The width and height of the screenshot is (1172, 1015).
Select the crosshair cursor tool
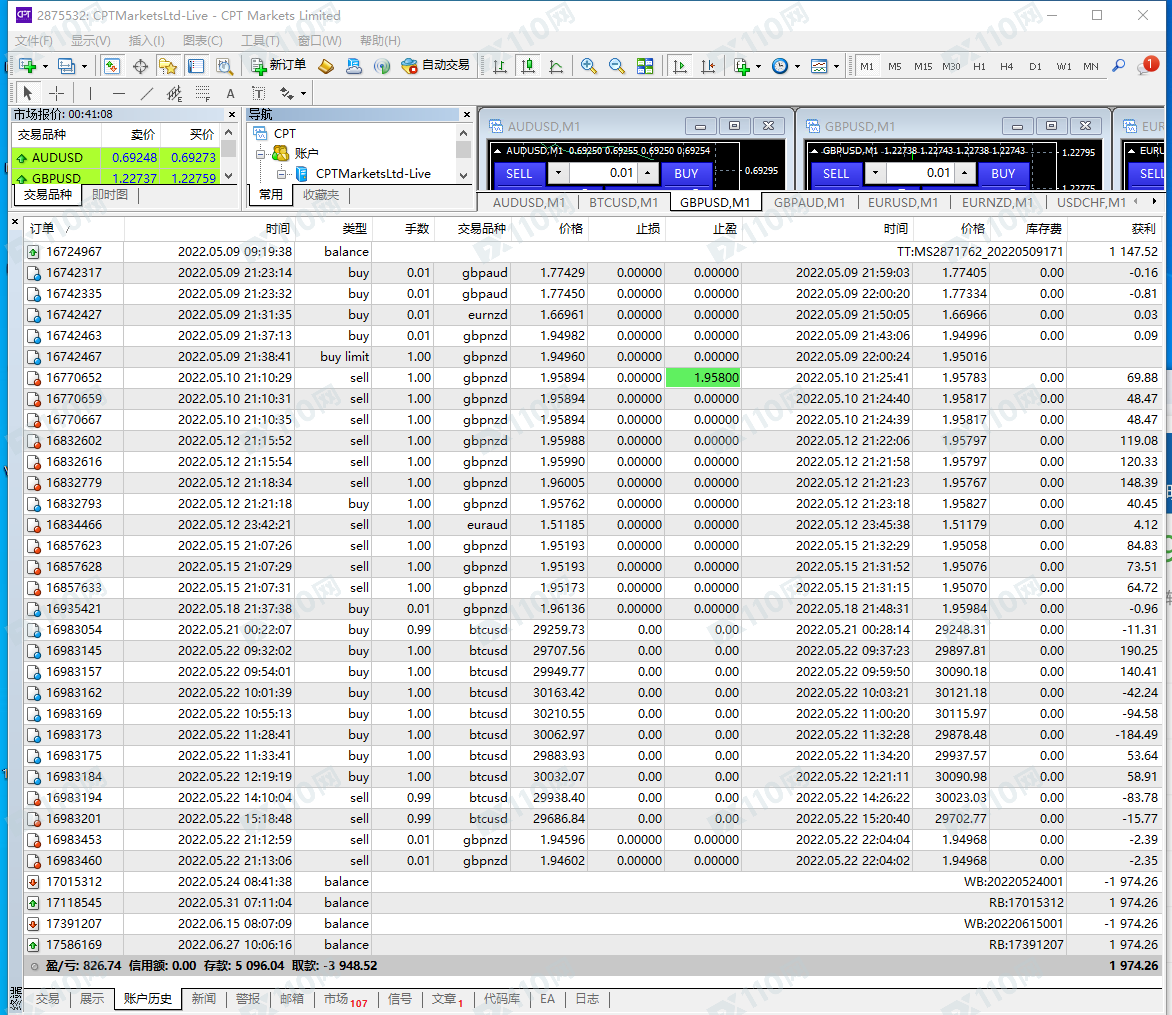coord(57,94)
